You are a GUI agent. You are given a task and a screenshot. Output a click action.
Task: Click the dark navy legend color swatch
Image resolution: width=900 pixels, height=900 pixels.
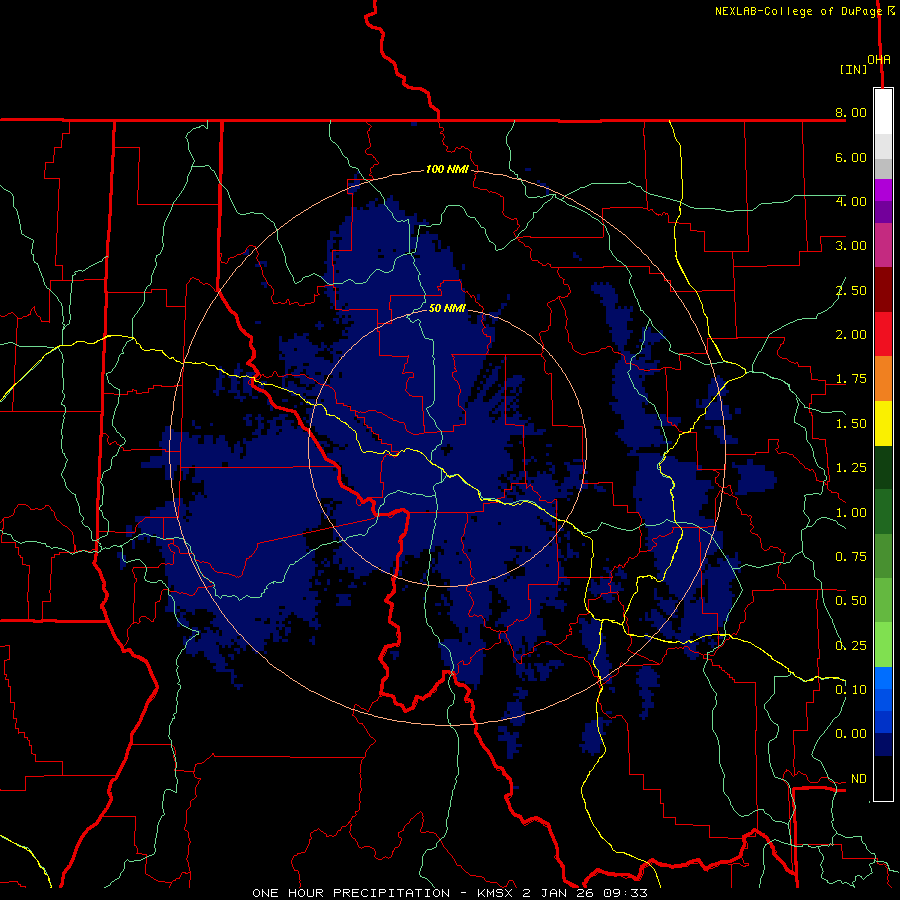click(883, 745)
